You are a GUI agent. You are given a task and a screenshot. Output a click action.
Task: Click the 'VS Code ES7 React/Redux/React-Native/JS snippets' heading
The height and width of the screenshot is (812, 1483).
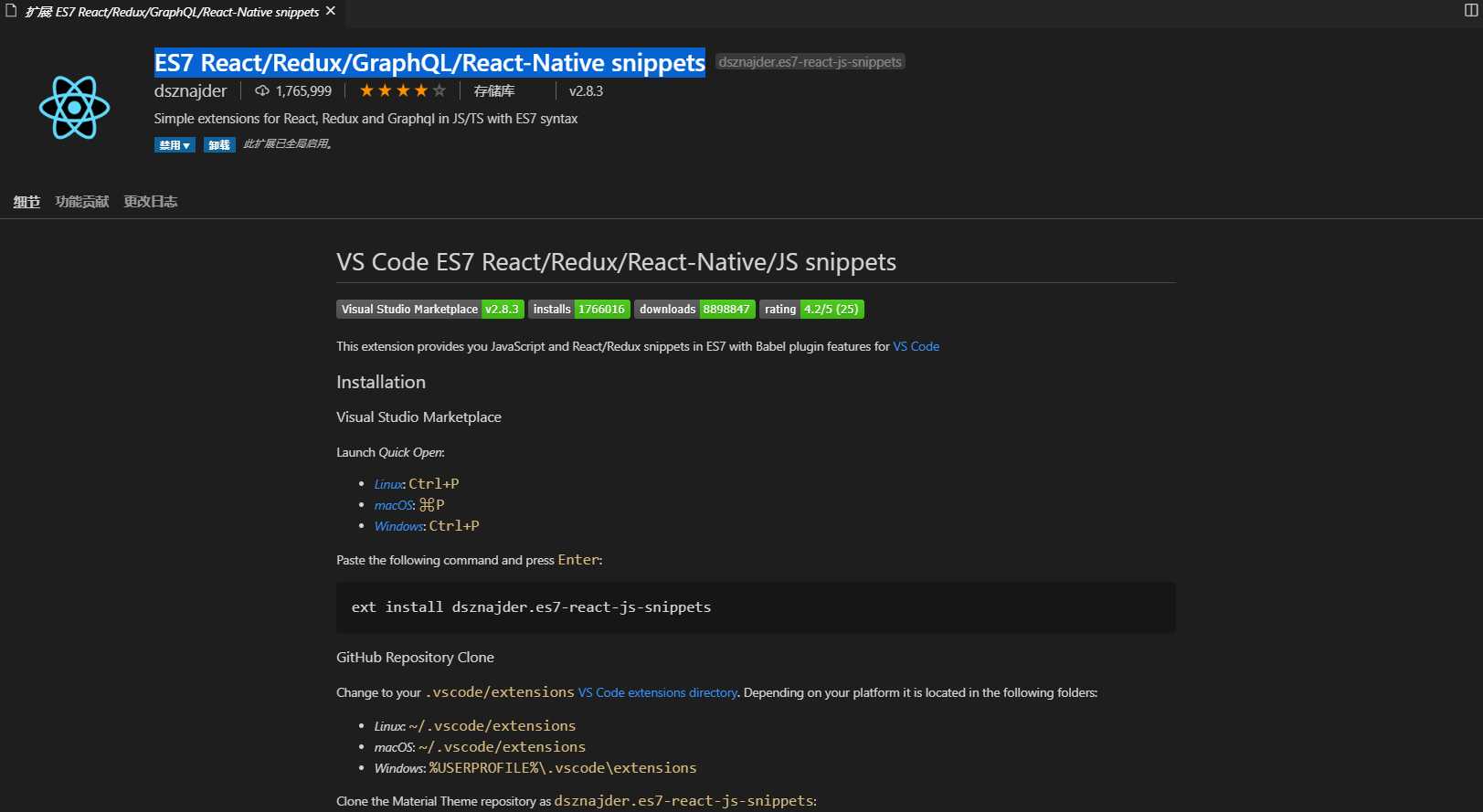(x=616, y=262)
